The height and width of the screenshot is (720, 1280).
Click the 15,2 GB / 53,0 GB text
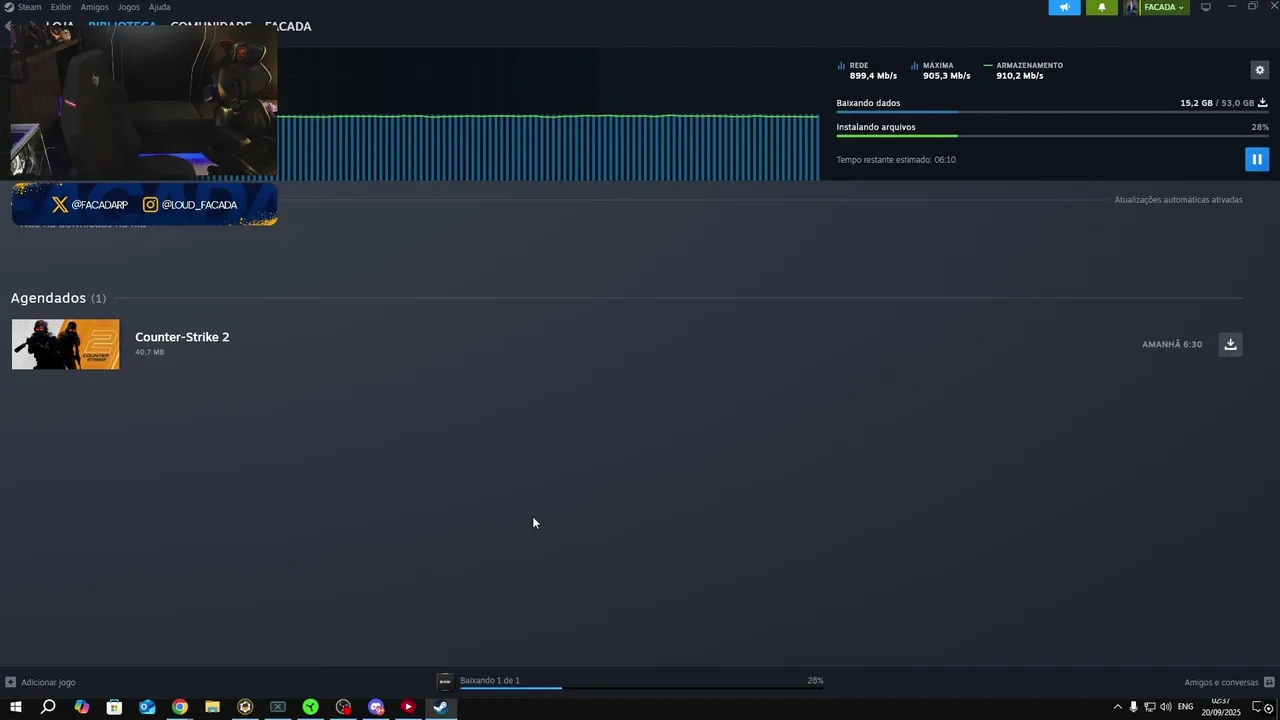[x=1217, y=103]
